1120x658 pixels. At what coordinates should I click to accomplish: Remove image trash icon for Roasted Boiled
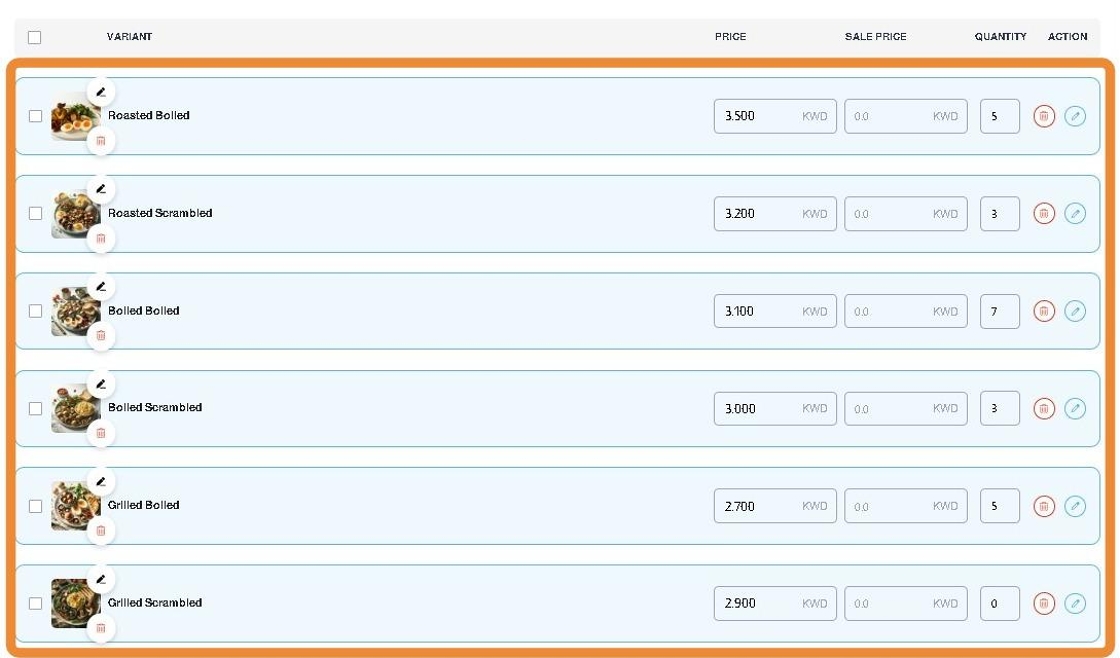[x=101, y=141]
